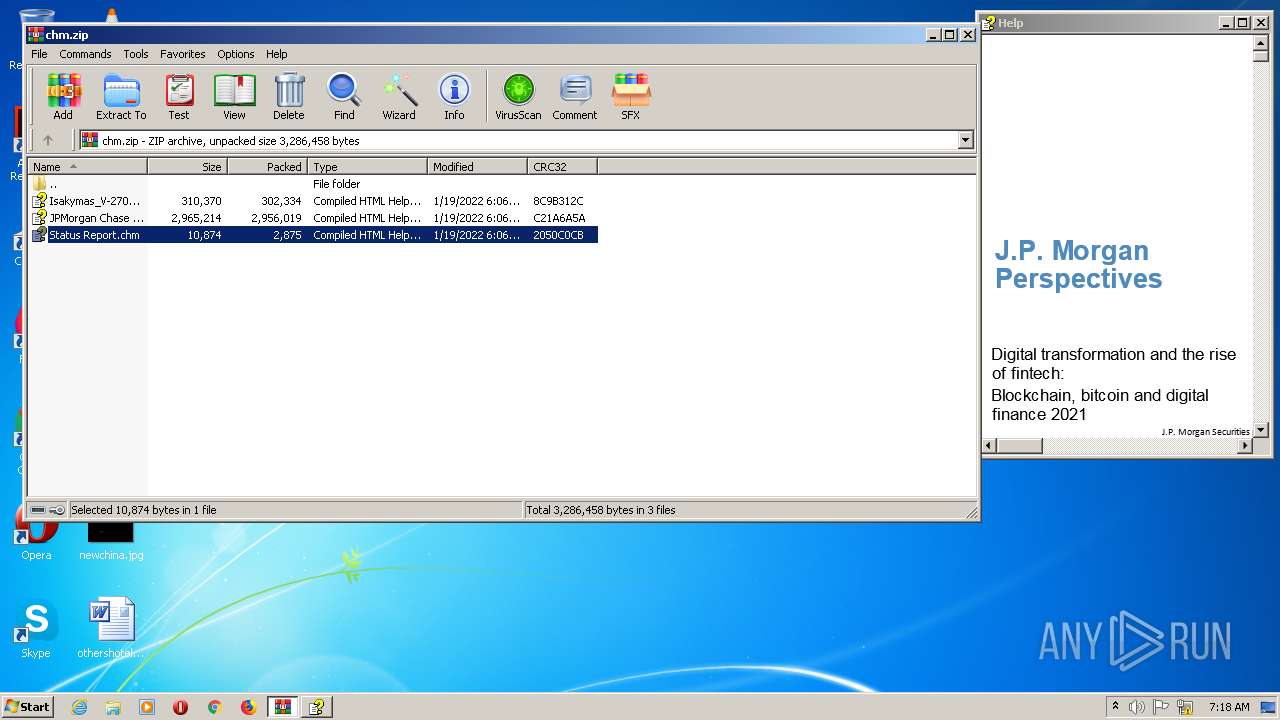Viewport: 1280px width, 720px height.
Task: Click the 8C9B312C CRC32 value
Action: coord(559,201)
